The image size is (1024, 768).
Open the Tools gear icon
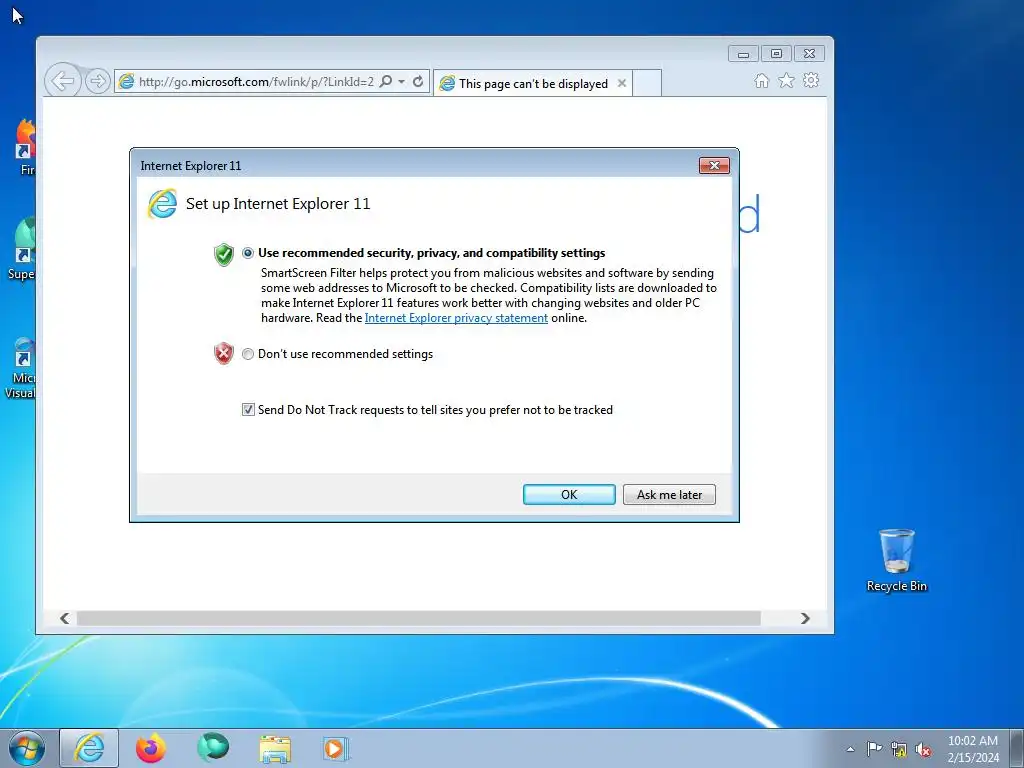click(811, 80)
